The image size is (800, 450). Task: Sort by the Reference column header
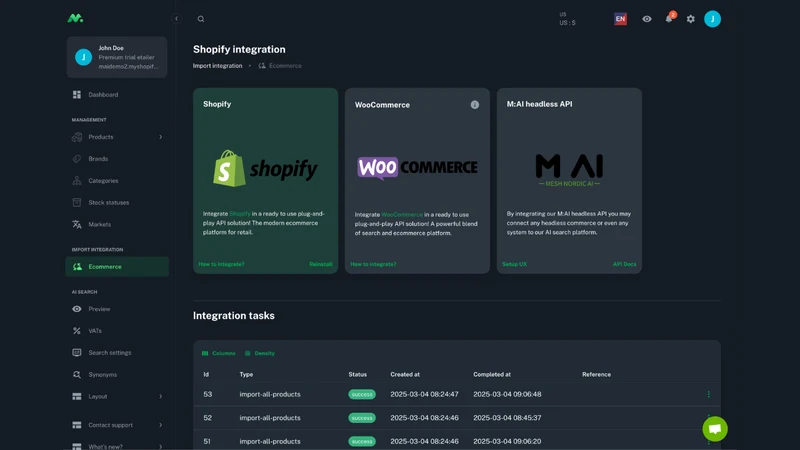pyautogui.click(x=596, y=374)
